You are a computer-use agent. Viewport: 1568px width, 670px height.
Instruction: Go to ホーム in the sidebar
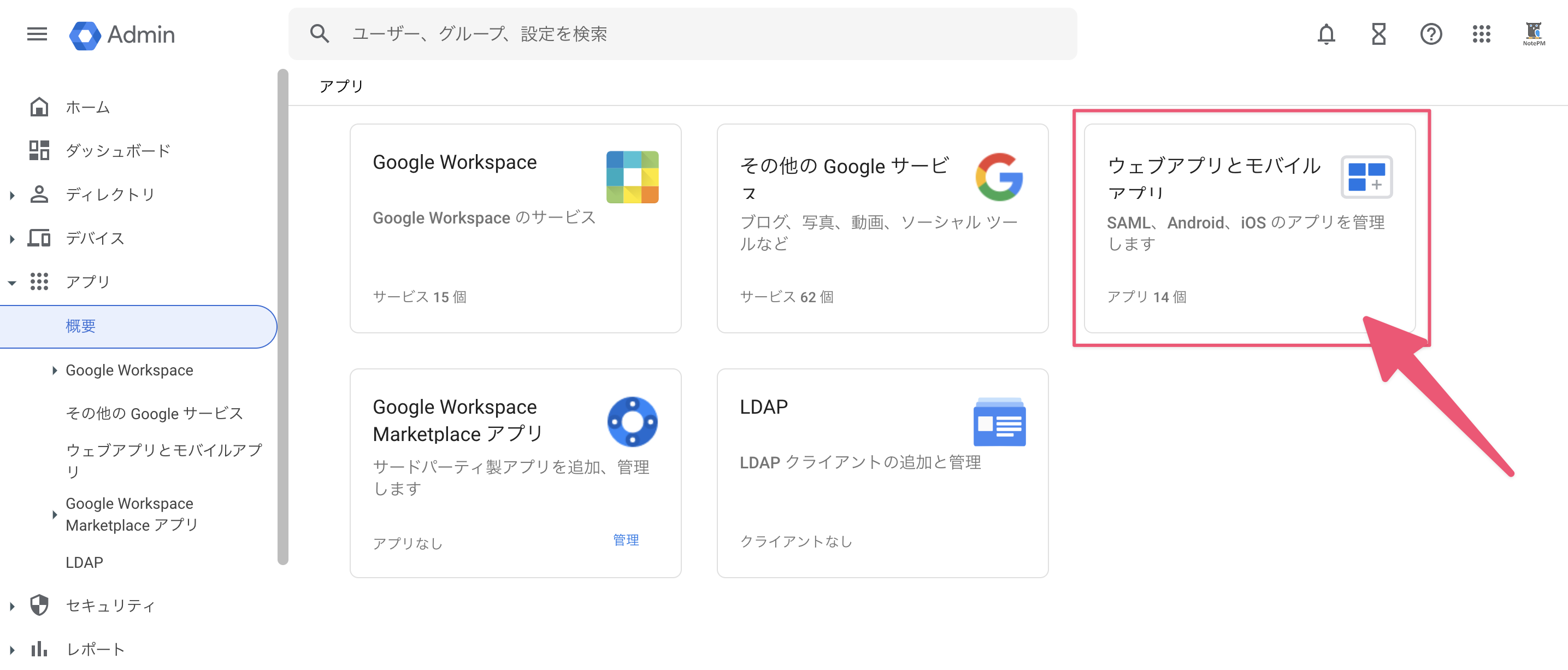point(87,108)
